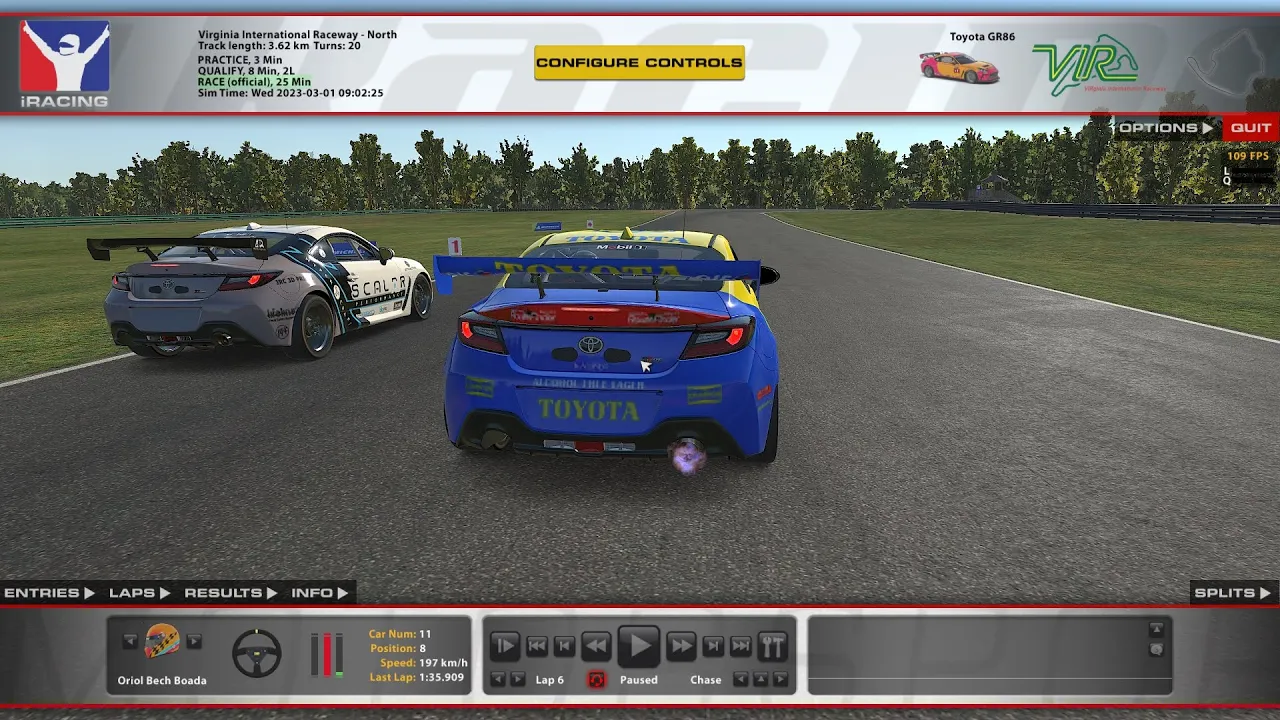
Task: Click the steering wheel icon
Action: point(257,653)
